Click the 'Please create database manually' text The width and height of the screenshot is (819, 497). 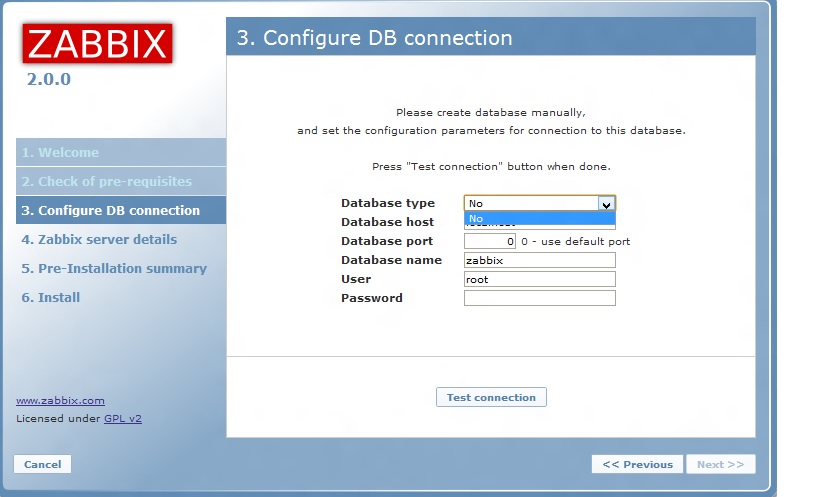[490, 112]
